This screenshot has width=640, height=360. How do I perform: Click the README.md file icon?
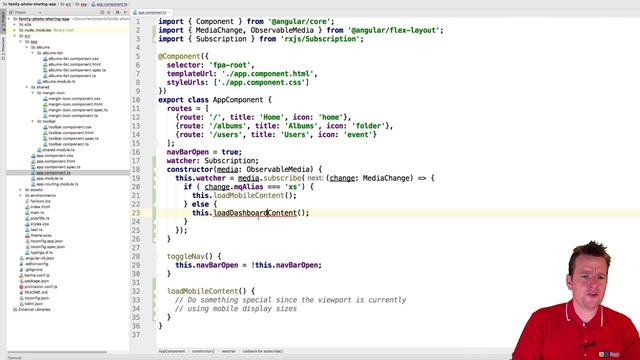click(x=21, y=293)
